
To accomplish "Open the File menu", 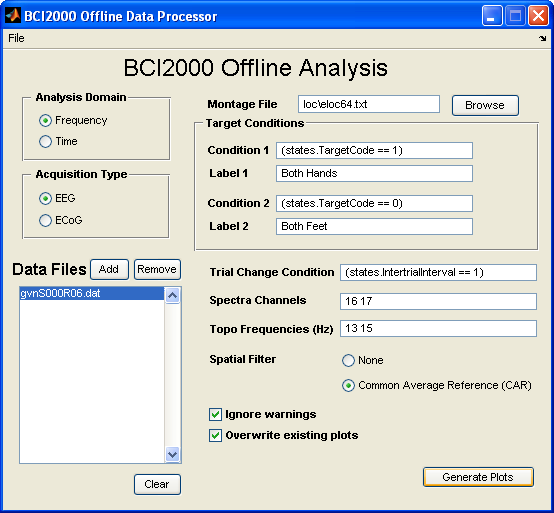I will tap(16, 38).
